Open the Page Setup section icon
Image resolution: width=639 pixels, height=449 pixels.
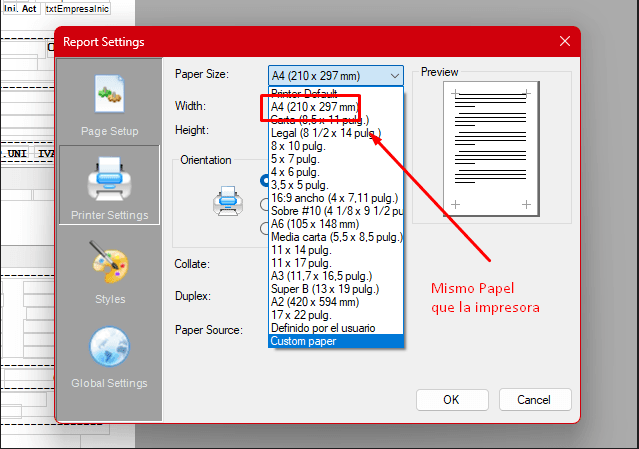point(109,94)
